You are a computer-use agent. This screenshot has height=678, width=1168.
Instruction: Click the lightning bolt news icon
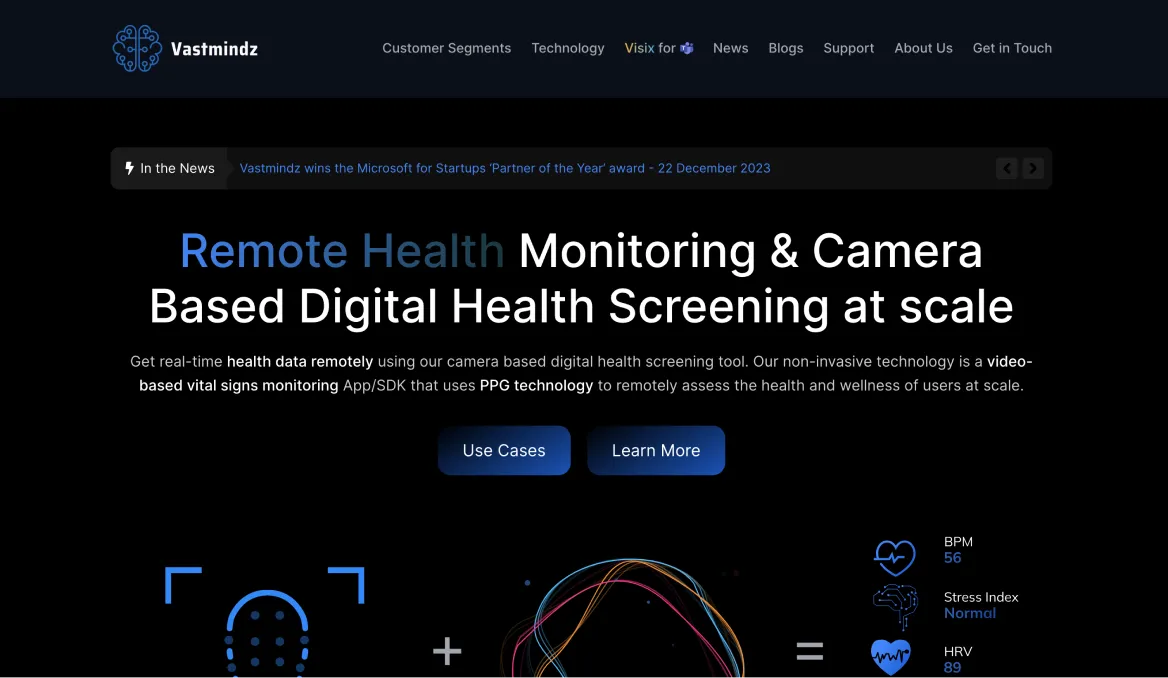(x=130, y=168)
